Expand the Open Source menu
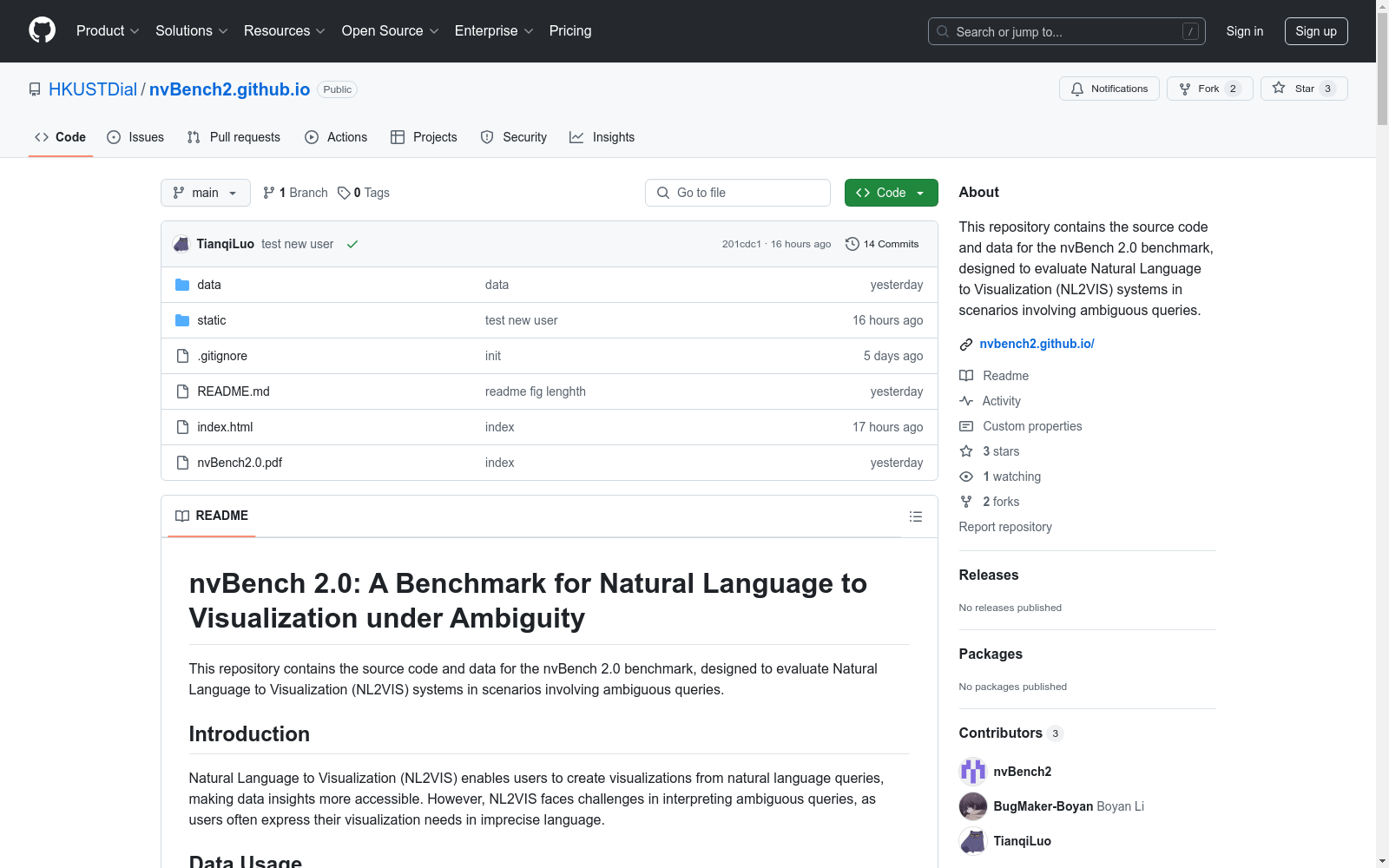 [x=391, y=31]
